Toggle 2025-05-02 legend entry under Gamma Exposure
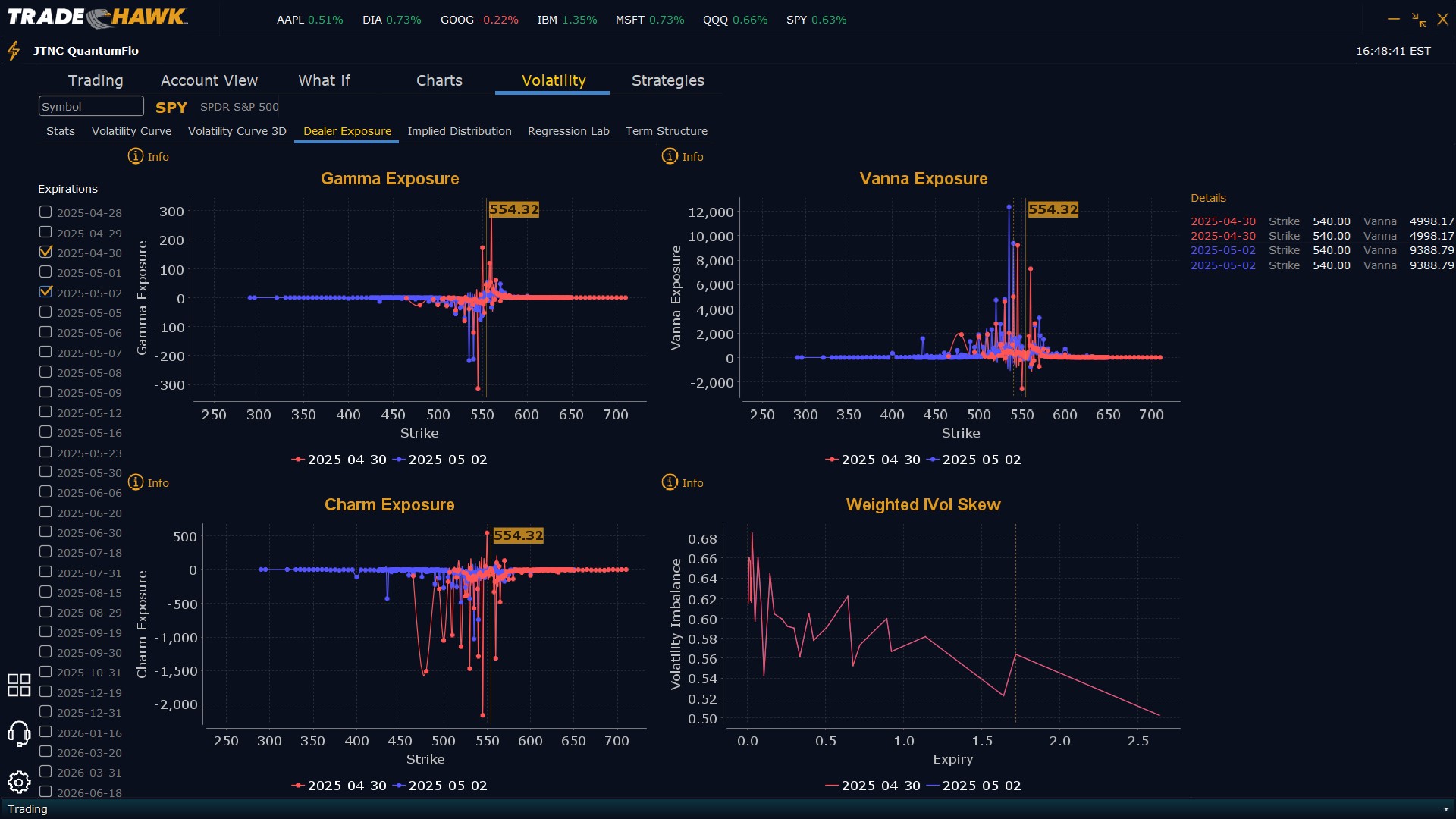 (x=447, y=460)
